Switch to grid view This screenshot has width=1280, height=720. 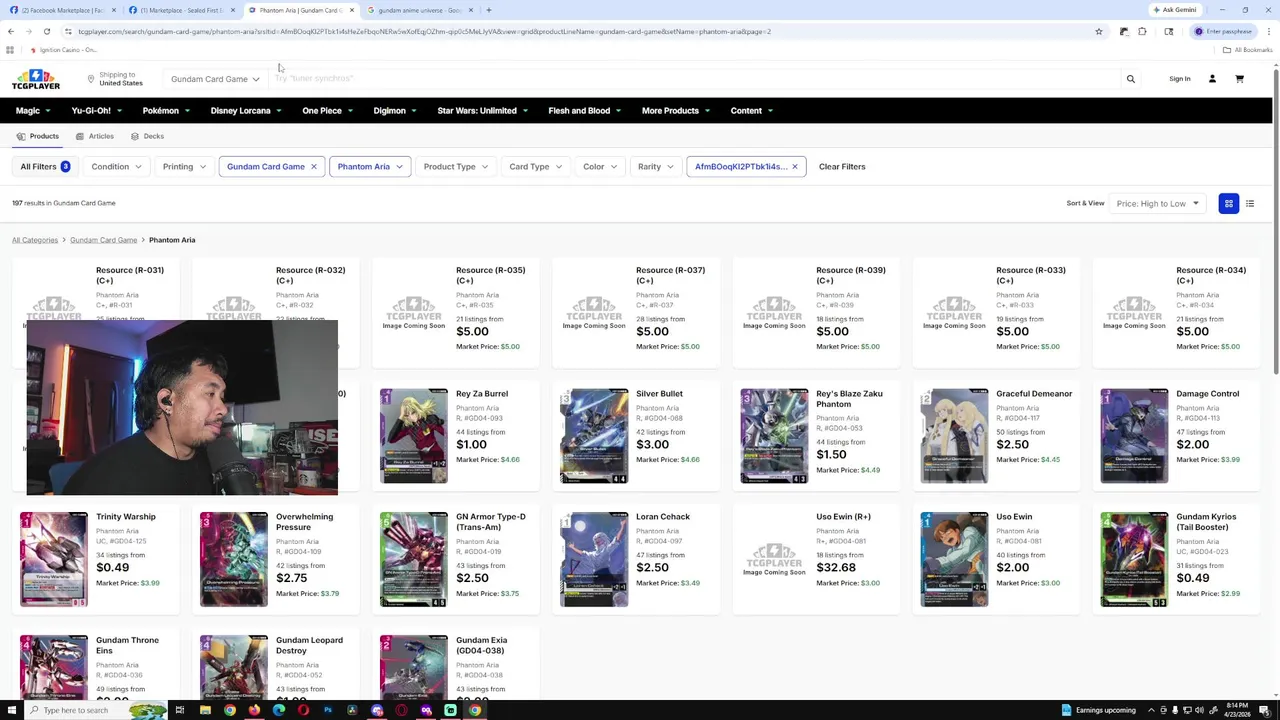[x=1229, y=204]
